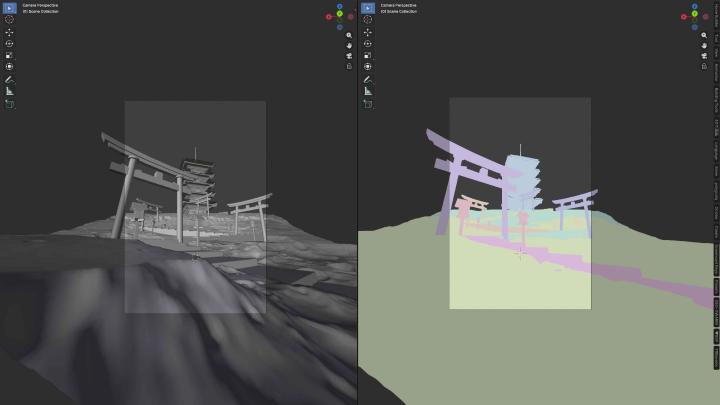This screenshot has width=720, height=405.
Task: Select the Rotate tool in left viewport
Action: pyautogui.click(x=9, y=44)
